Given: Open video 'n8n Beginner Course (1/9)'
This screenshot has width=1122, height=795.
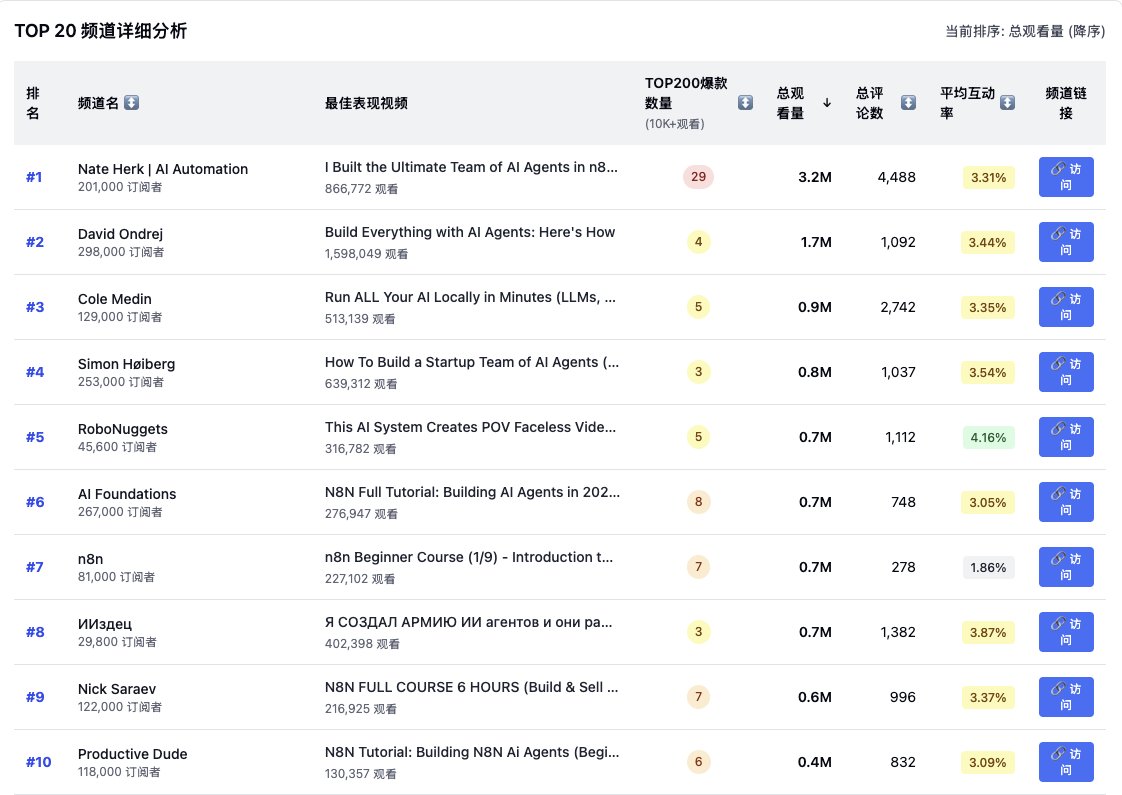Looking at the screenshot, I should click(x=469, y=557).
